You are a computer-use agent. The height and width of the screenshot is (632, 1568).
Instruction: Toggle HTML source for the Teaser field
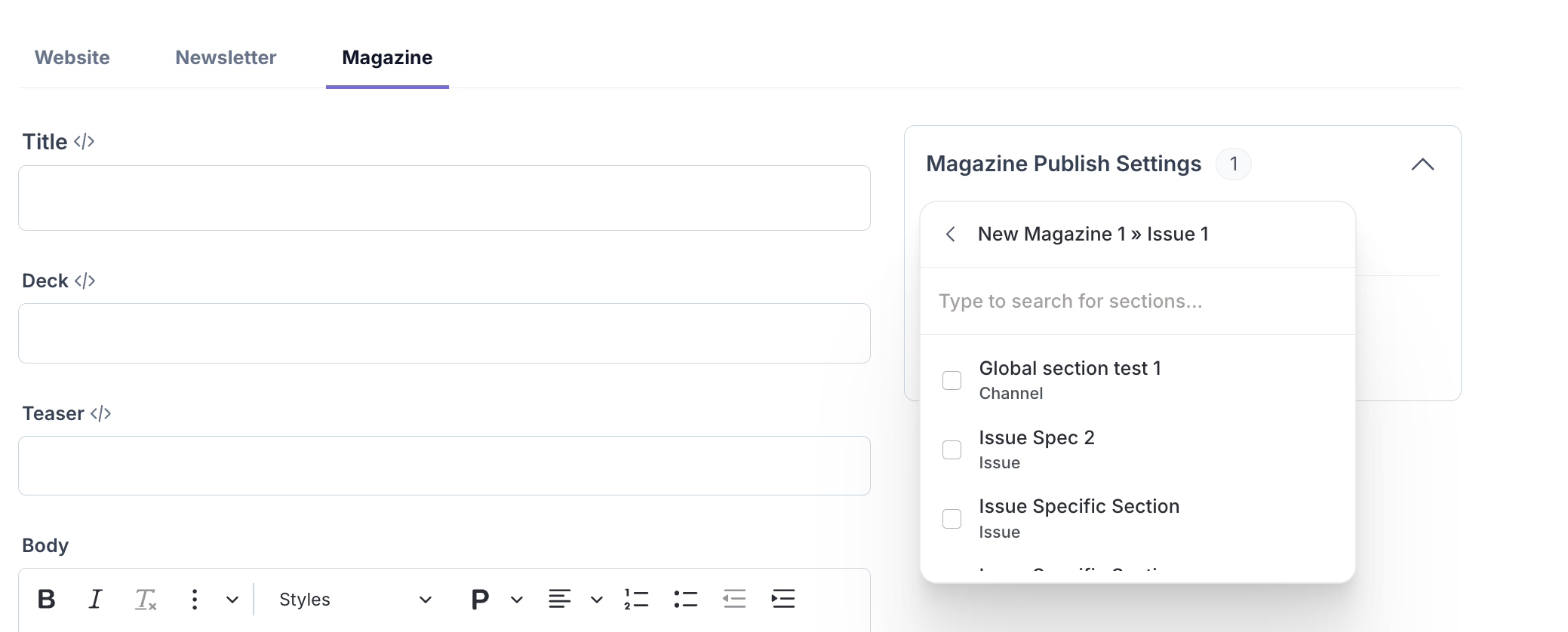[100, 413]
